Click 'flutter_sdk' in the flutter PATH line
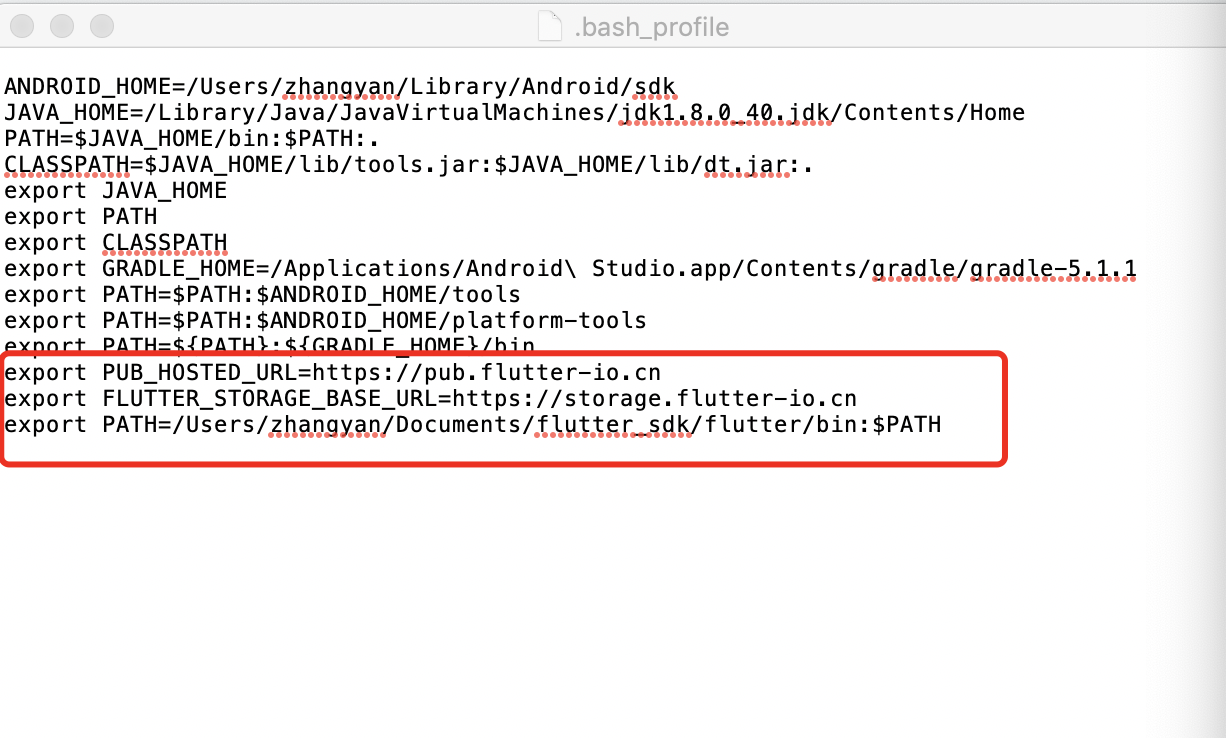This screenshot has height=738, width=1226. 613,425
